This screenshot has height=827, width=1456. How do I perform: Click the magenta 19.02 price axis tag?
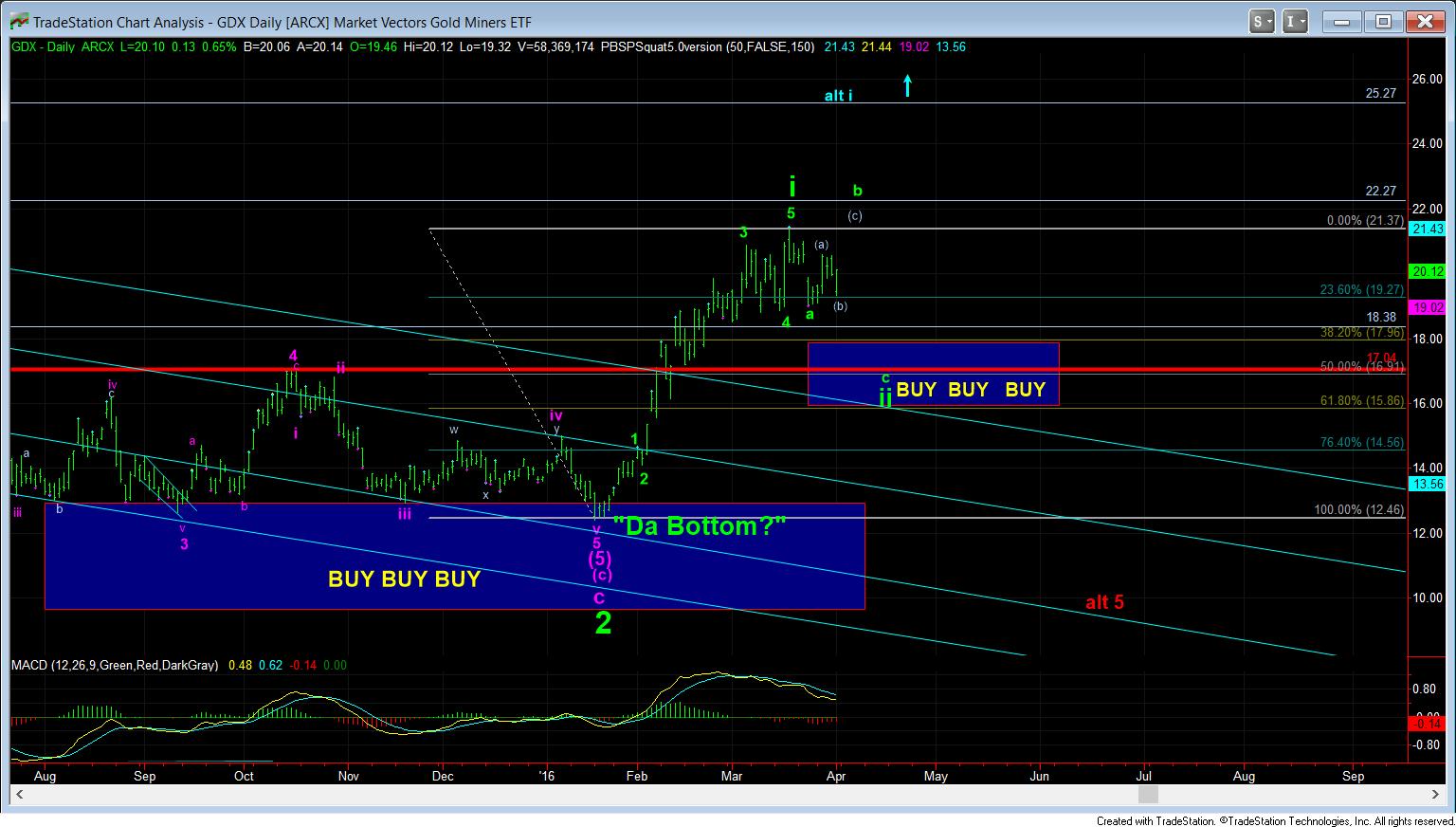click(x=1428, y=307)
